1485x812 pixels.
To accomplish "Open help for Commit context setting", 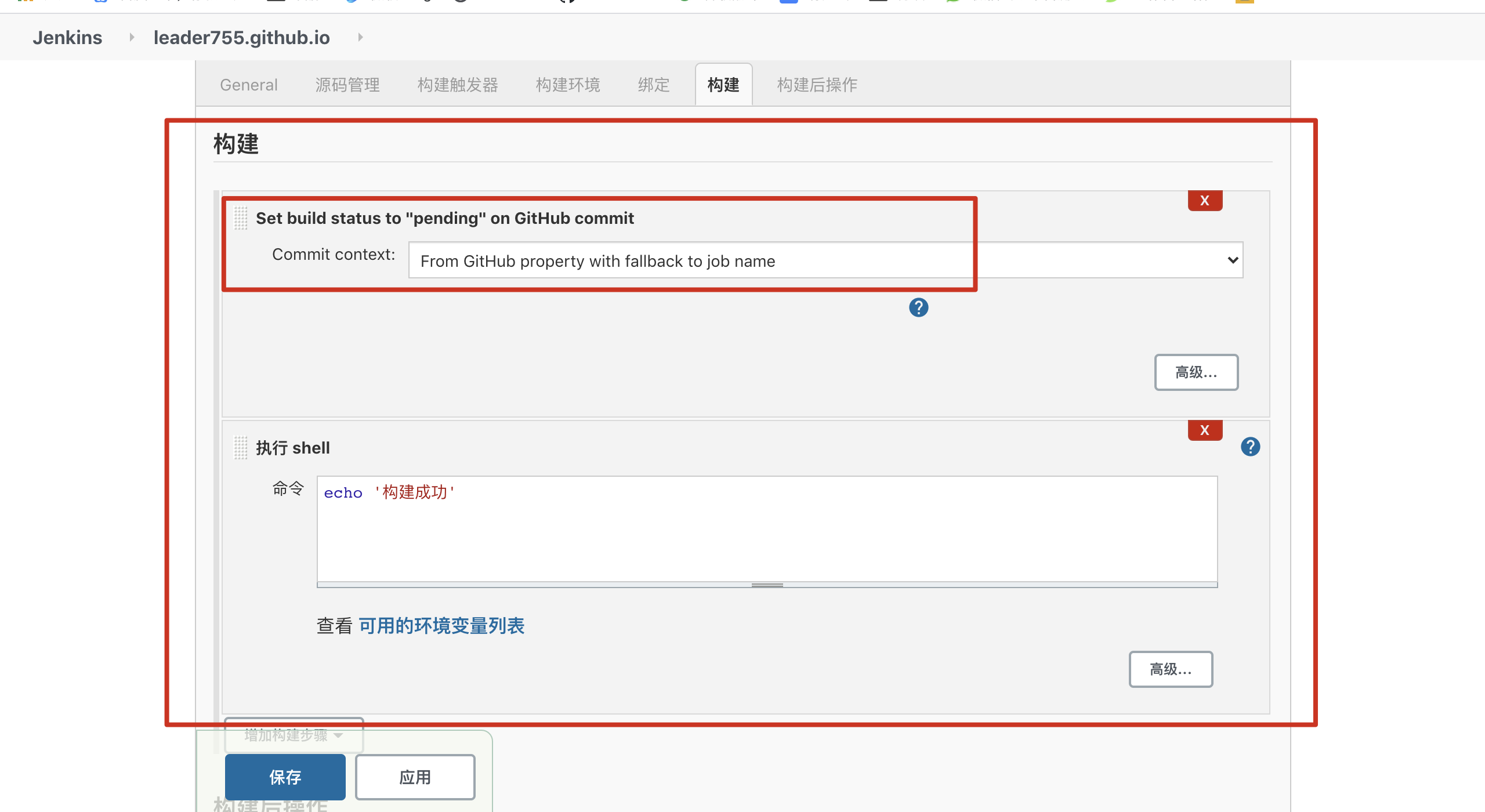I will pyautogui.click(x=918, y=307).
